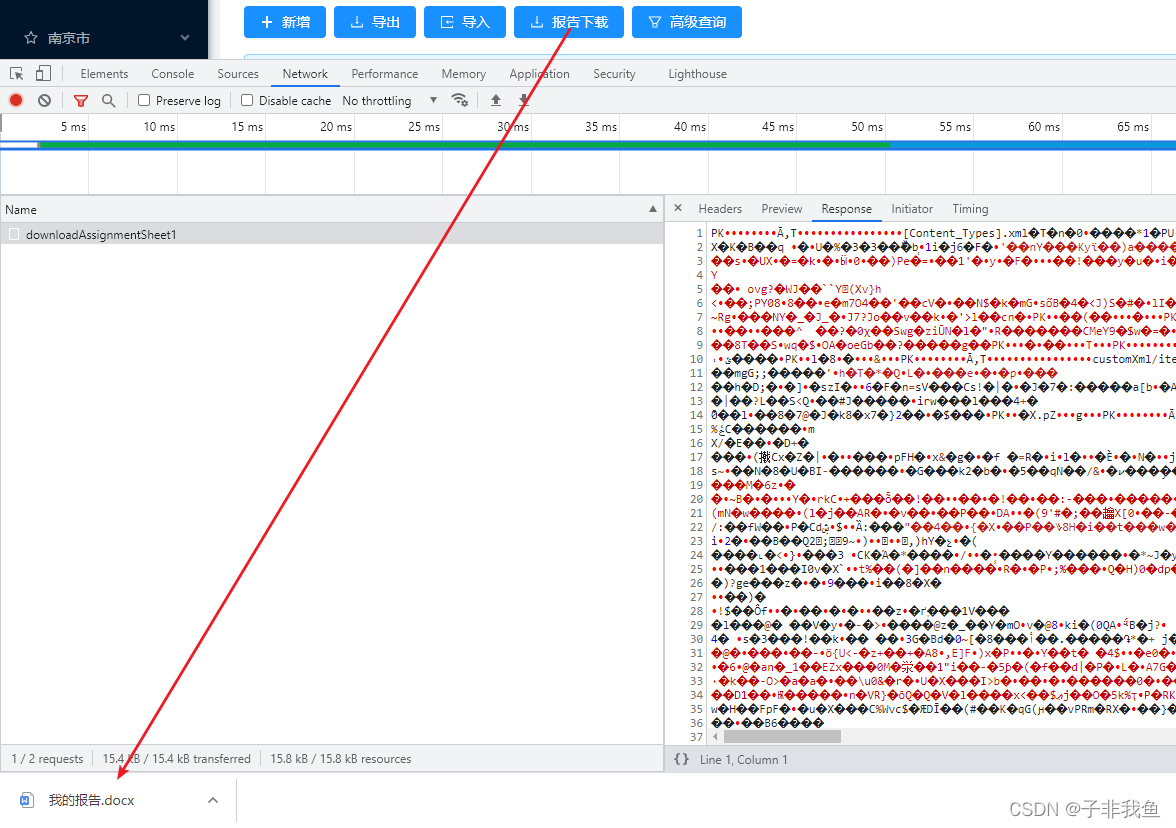Click response line number 20
Screen dimensions: 1176x828
tap(697, 499)
